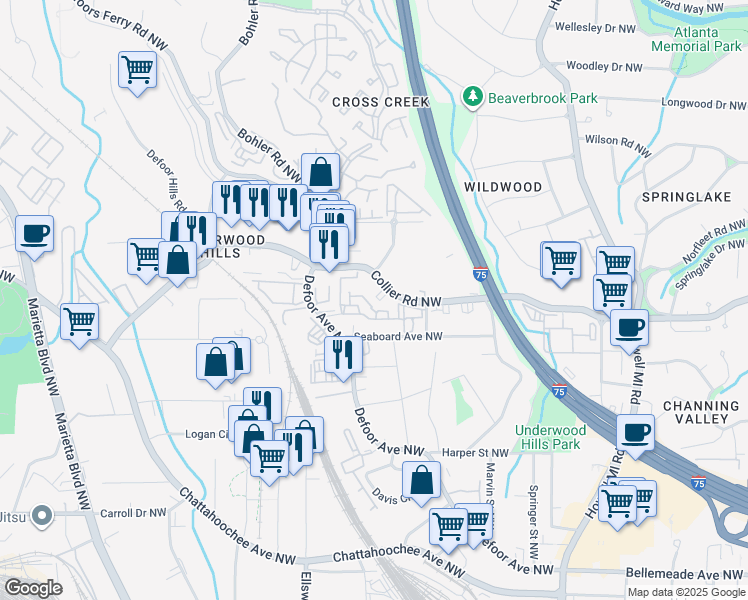Select the Atlanta Memorial Park label

pyautogui.click(x=698, y=39)
